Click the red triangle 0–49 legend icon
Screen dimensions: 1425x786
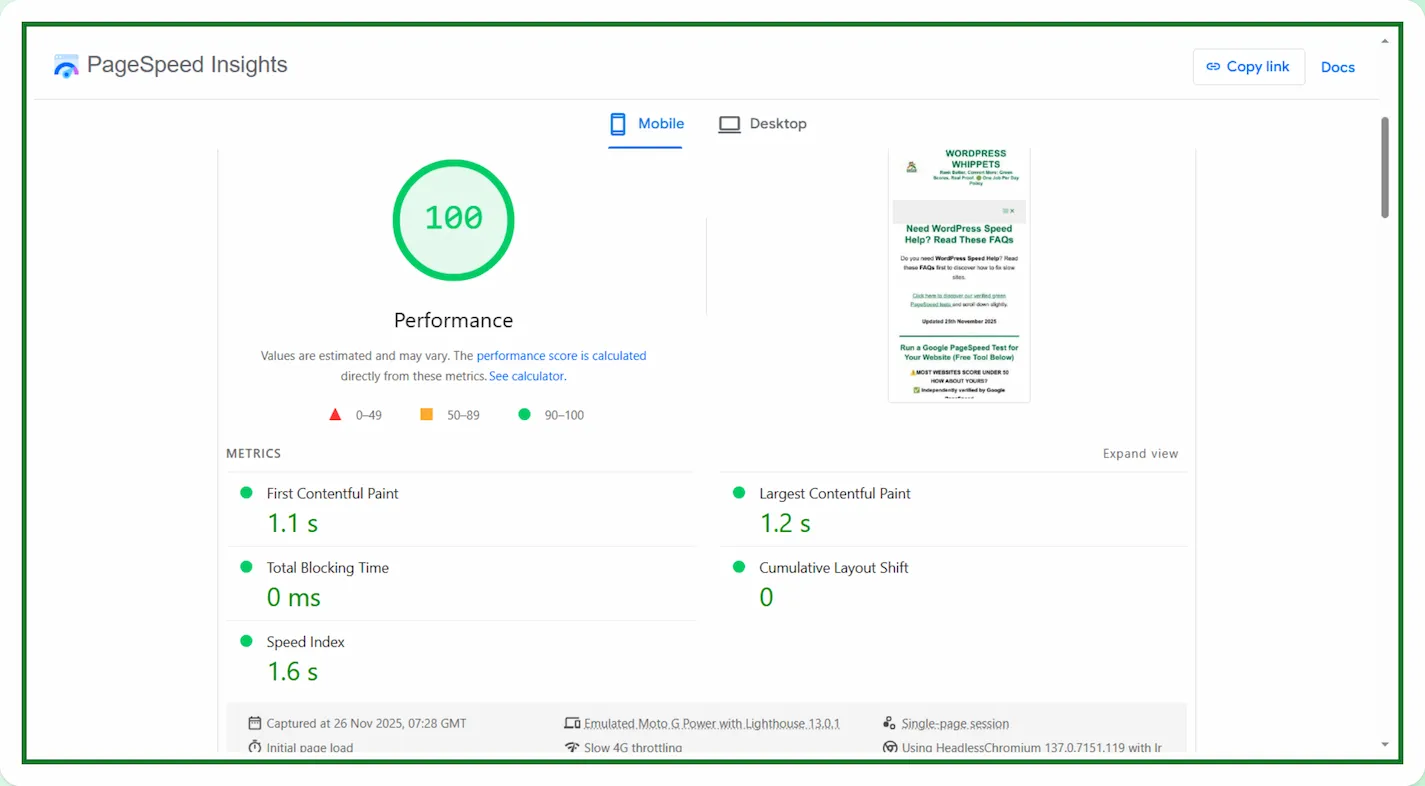point(335,414)
